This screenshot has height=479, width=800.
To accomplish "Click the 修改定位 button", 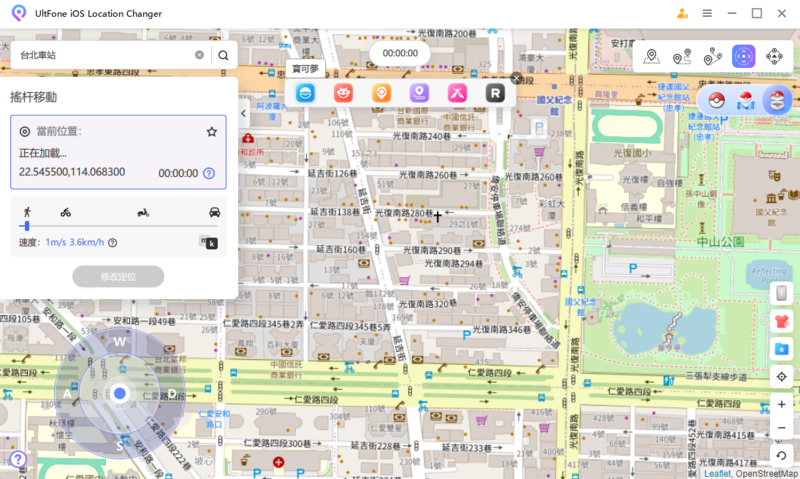I will coord(118,276).
